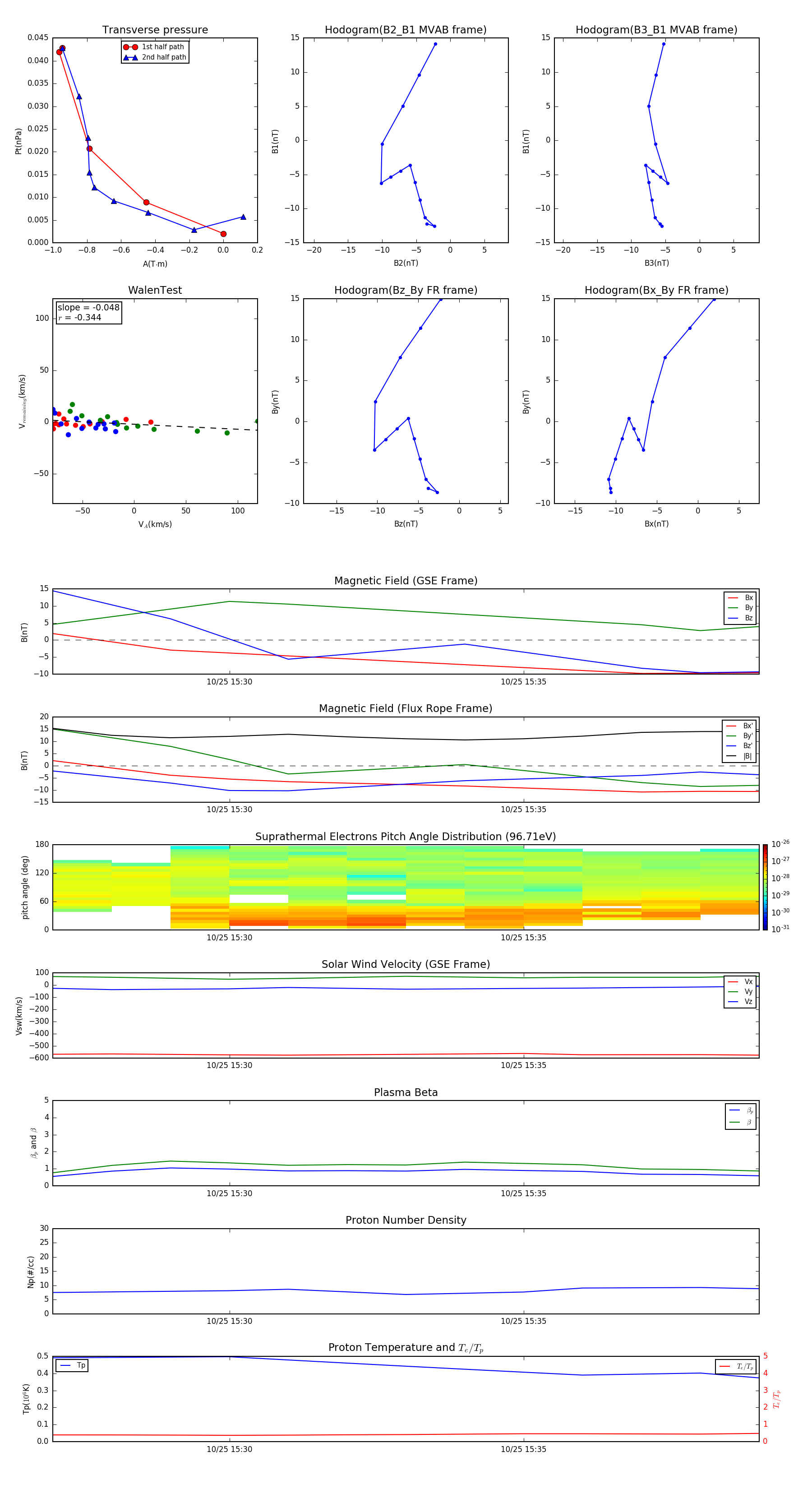Click 'Pt(nPa)' y-axis label

(x=18, y=140)
